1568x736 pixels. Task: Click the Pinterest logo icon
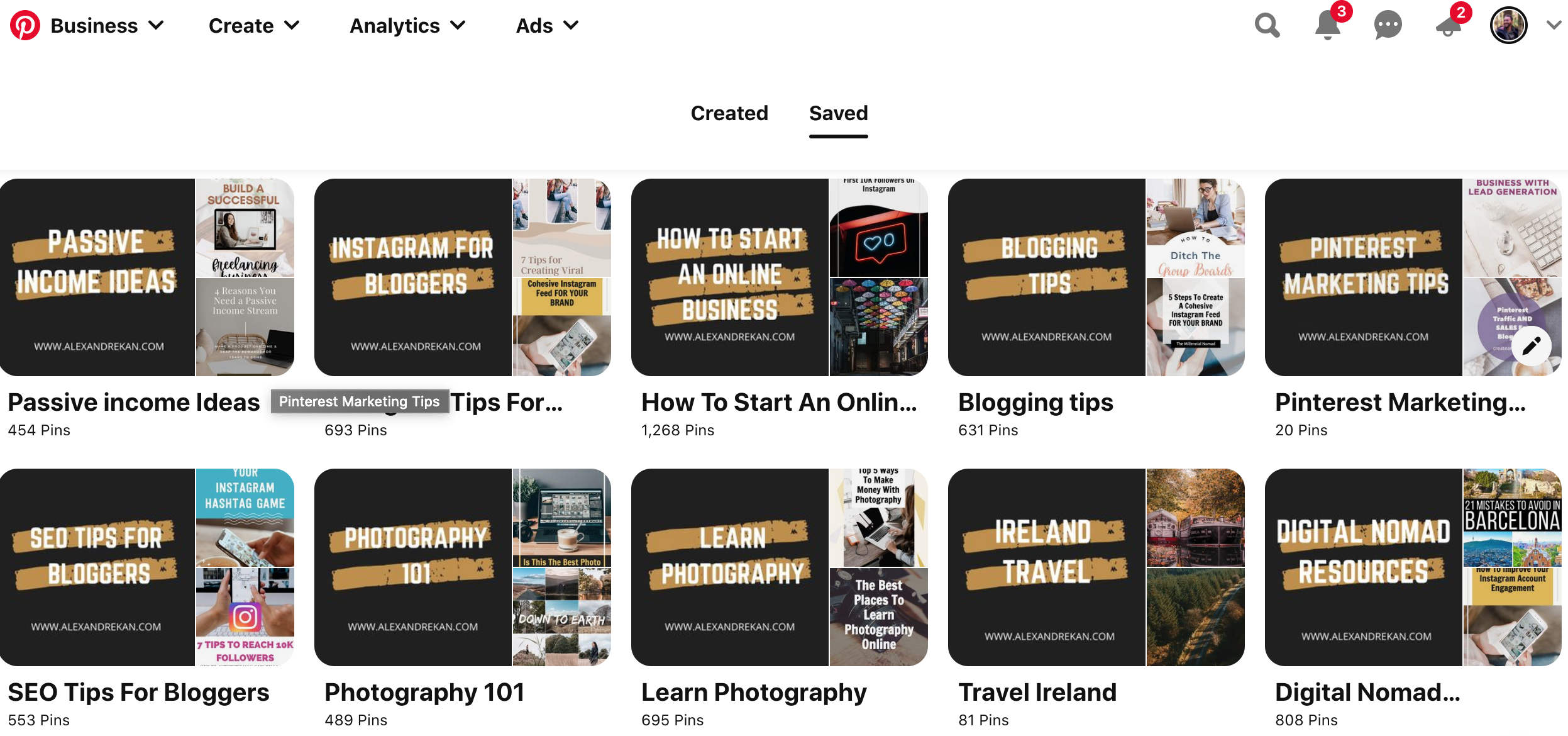point(25,25)
